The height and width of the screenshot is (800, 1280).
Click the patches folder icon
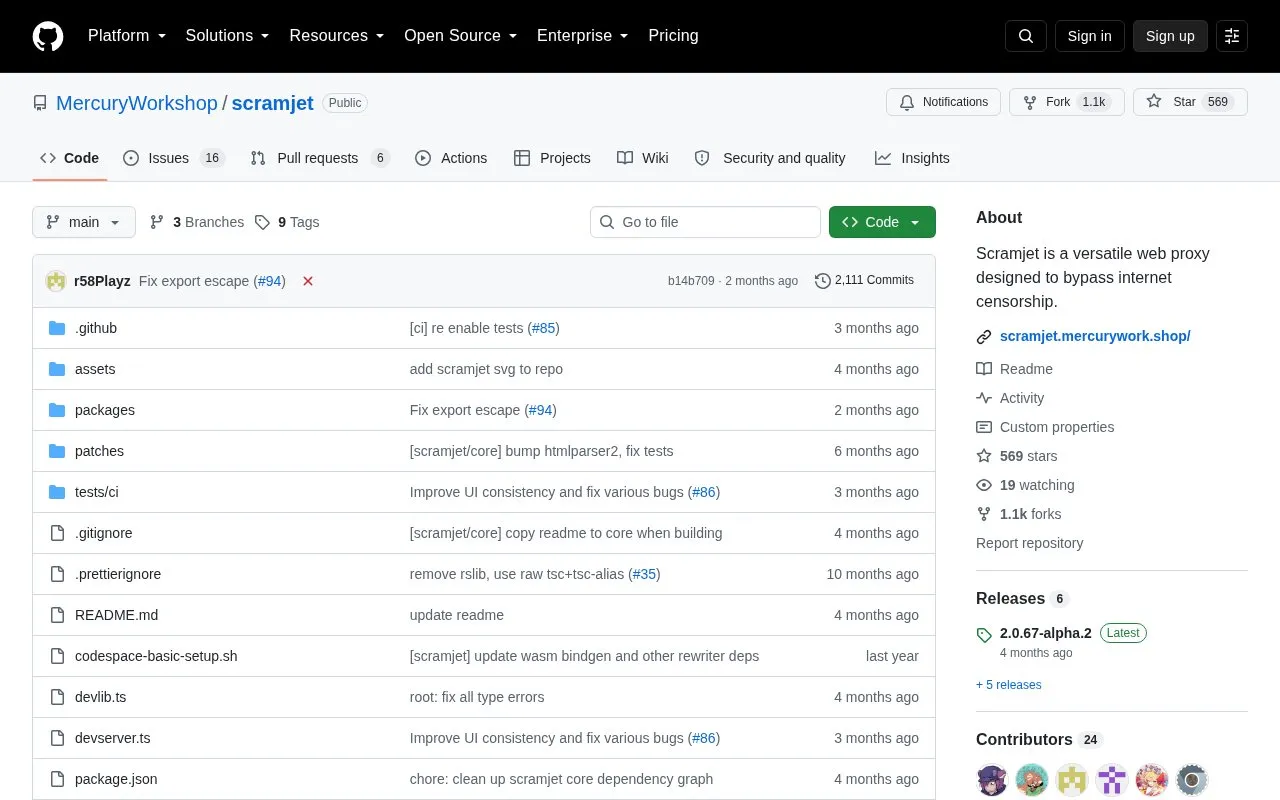point(57,451)
